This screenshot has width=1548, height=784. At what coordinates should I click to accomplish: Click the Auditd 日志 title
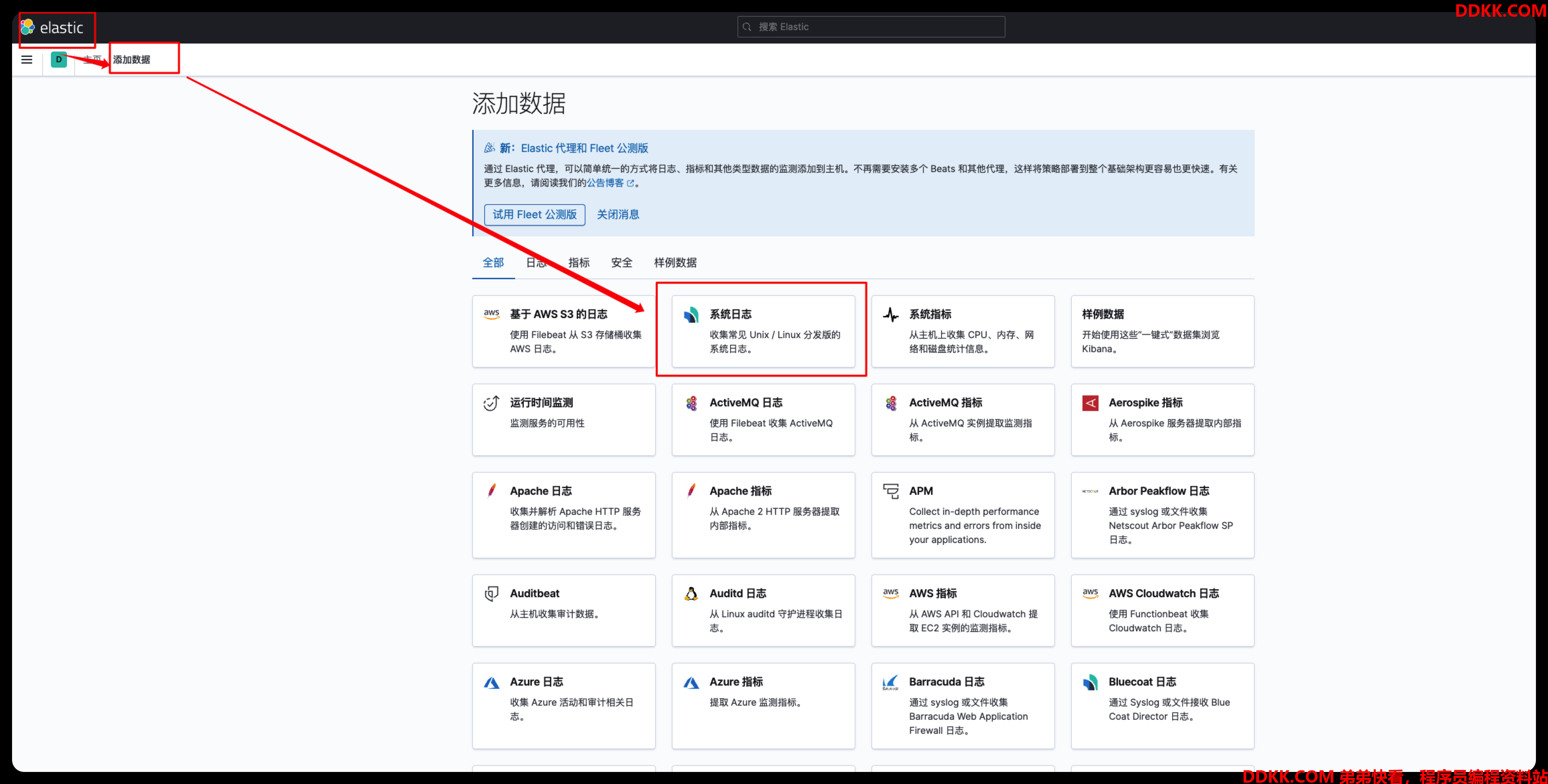click(737, 594)
